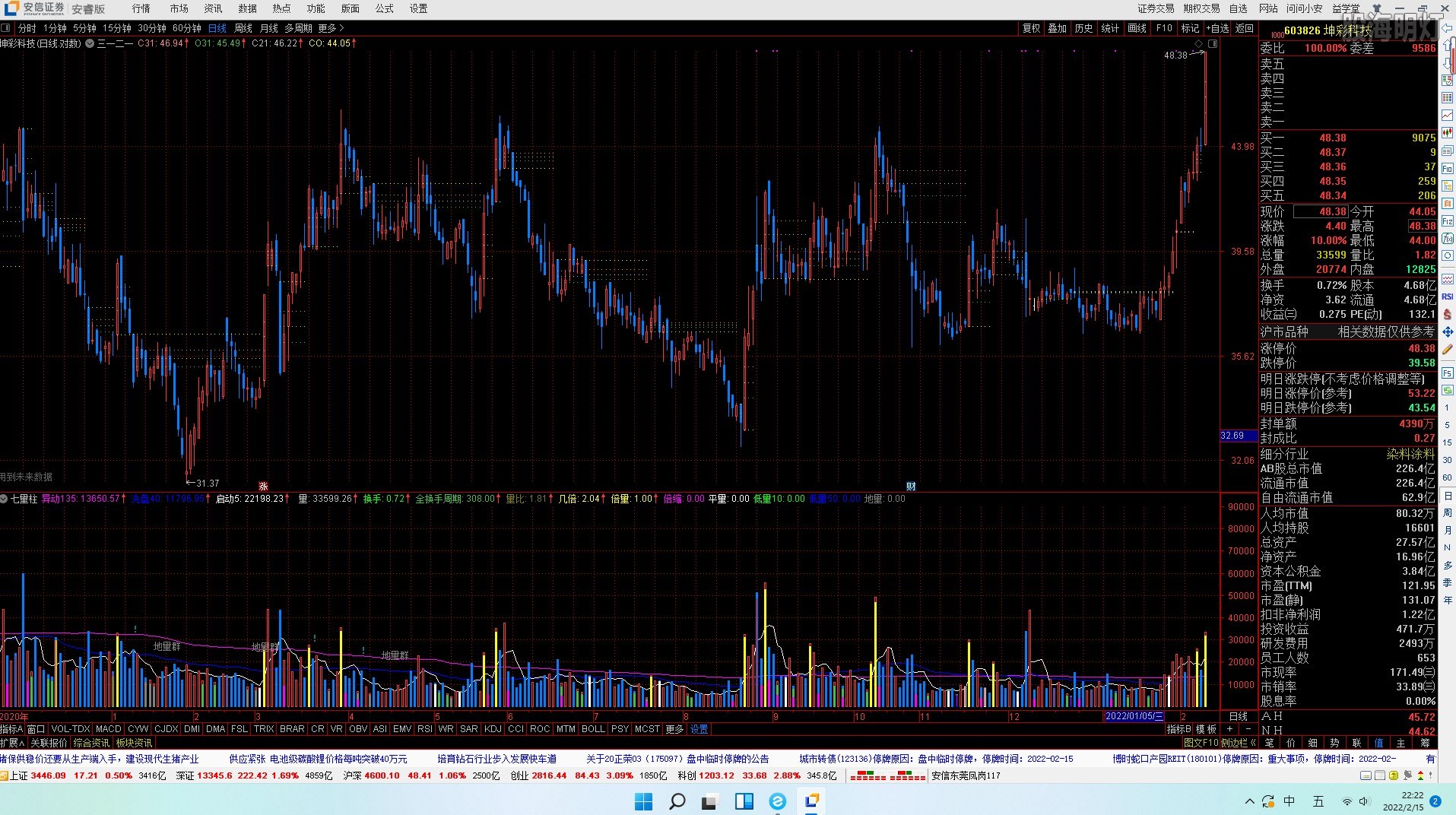1456x815 pixels.
Task: Click the +自选 button
Action: point(1217,28)
